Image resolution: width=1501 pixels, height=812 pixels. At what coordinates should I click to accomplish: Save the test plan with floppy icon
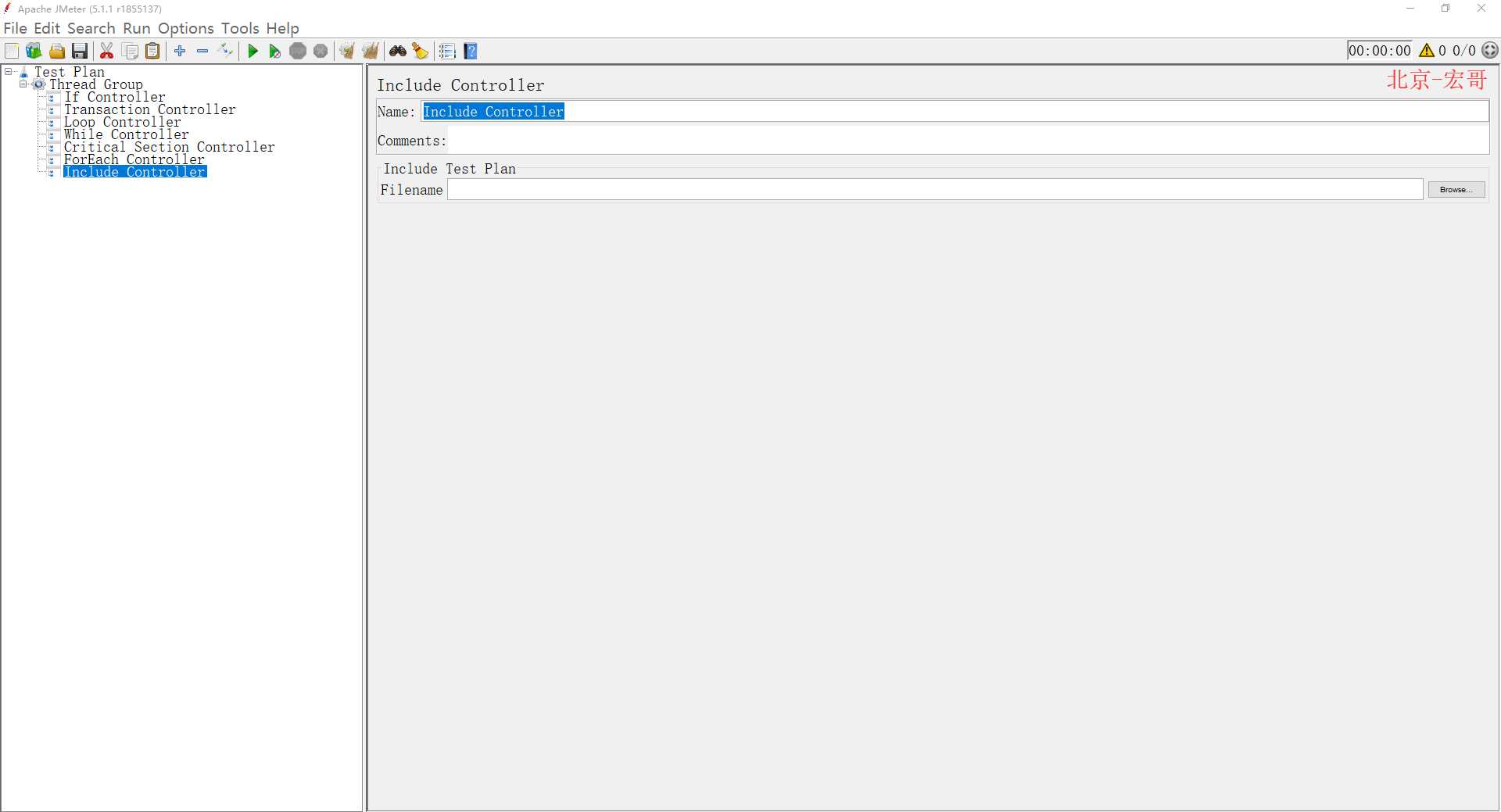pos(80,52)
